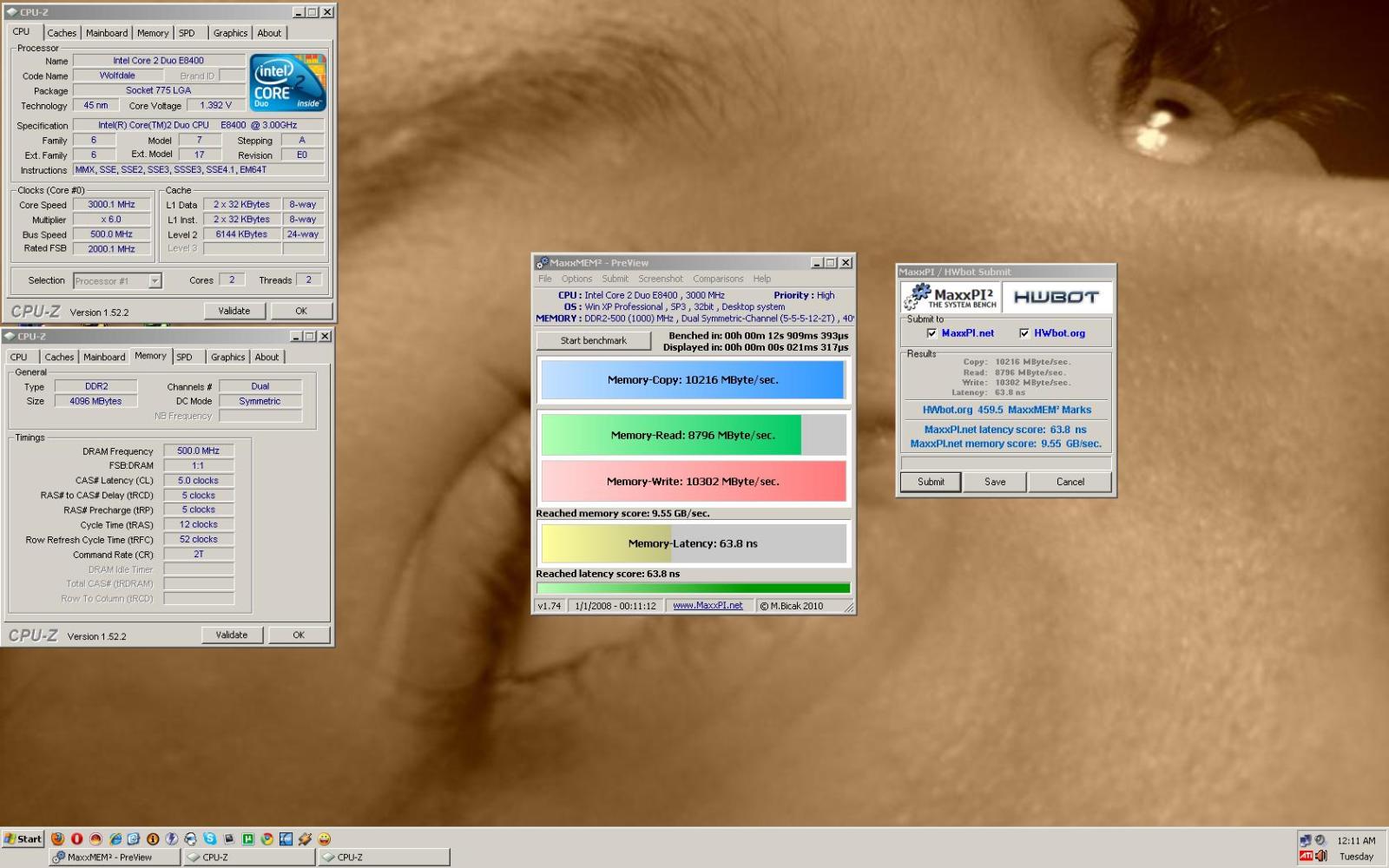Launch Opera from the quick launch bar
The width and height of the screenshot is (1389, 868).
point(76,838)
